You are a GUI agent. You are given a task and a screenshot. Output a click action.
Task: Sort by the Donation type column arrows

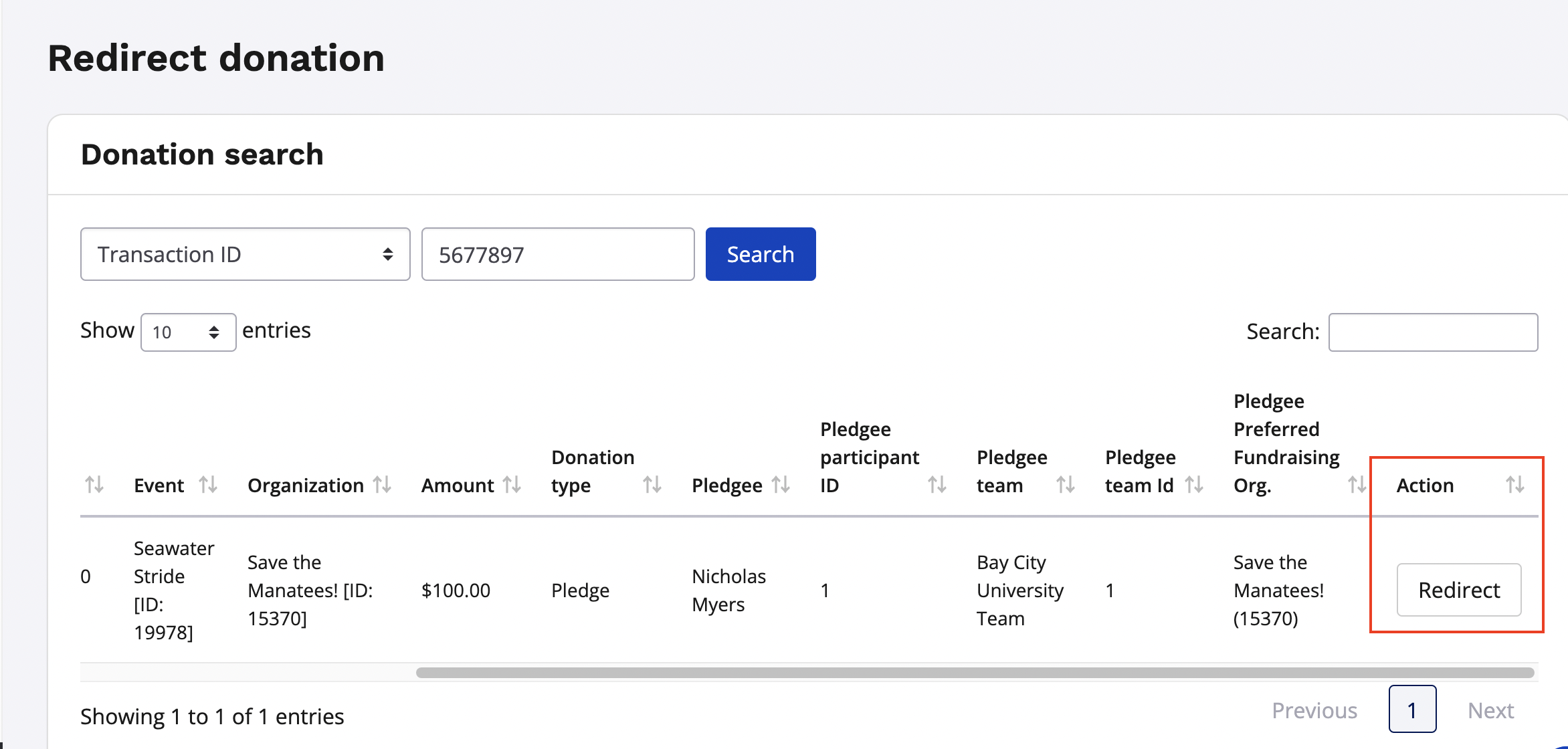652,485
